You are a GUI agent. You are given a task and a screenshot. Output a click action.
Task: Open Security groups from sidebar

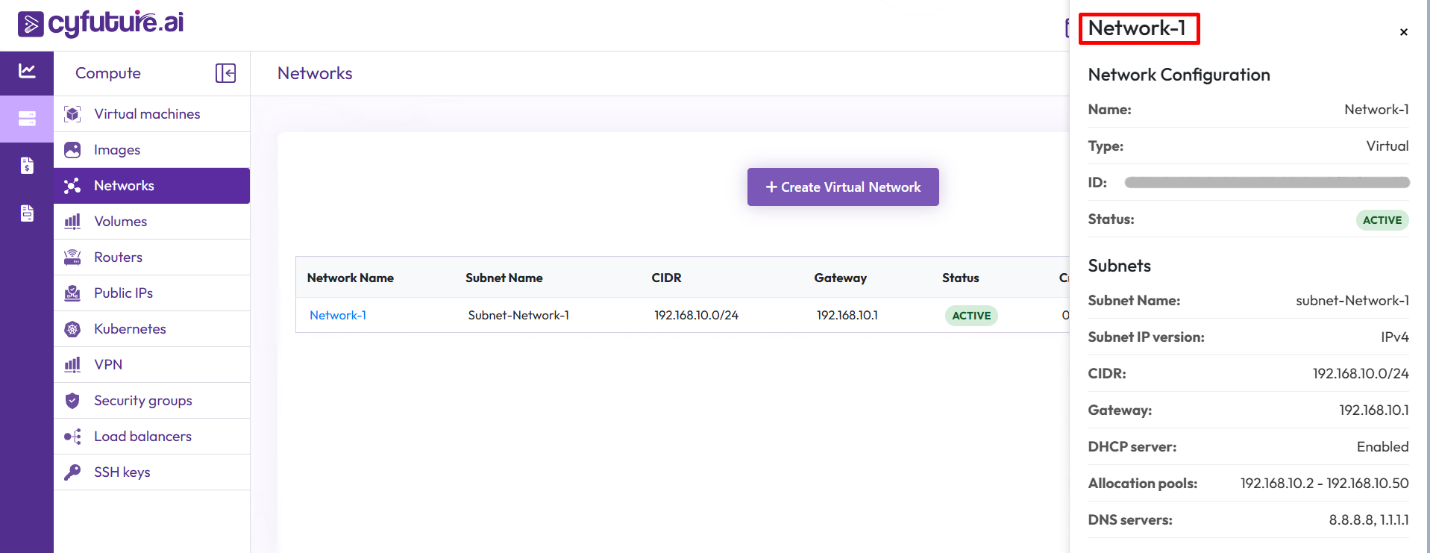pyautogui.click(x=143, y=400)
